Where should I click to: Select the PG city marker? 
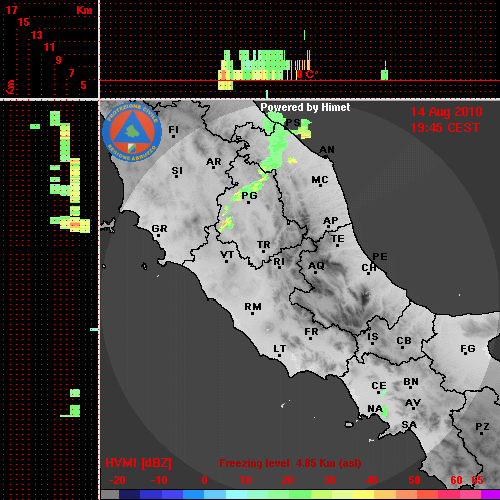point(249,197)
